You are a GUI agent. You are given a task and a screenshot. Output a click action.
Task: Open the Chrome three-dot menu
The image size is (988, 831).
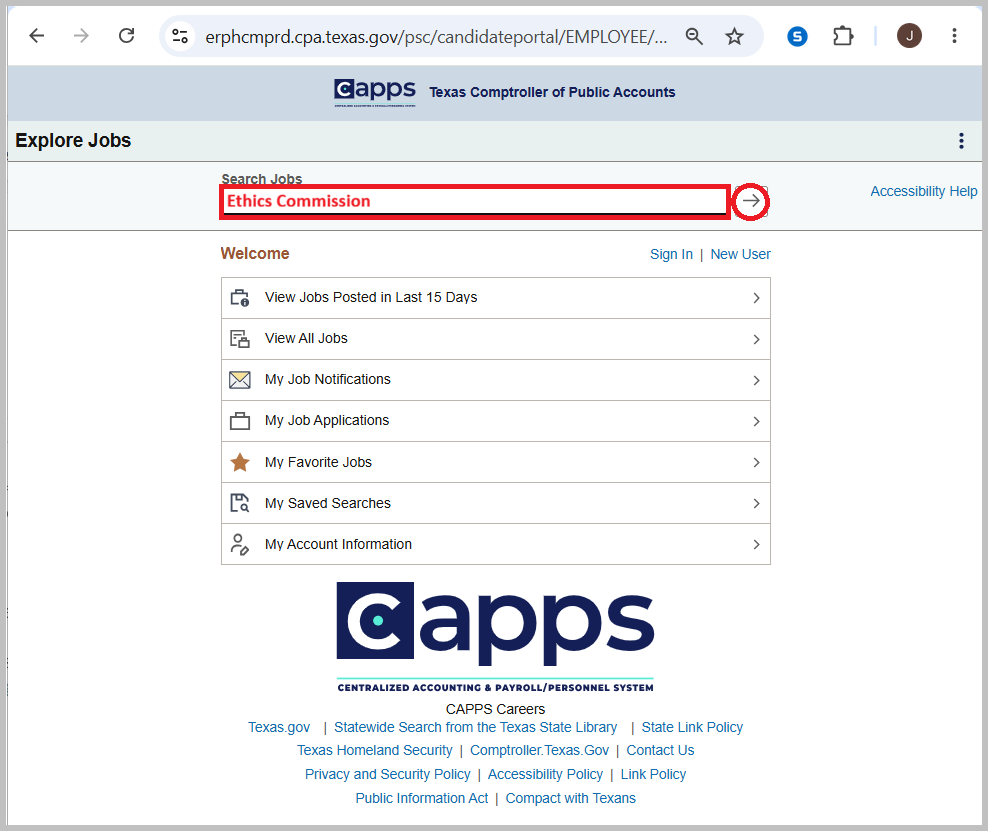tap(954, 36)
